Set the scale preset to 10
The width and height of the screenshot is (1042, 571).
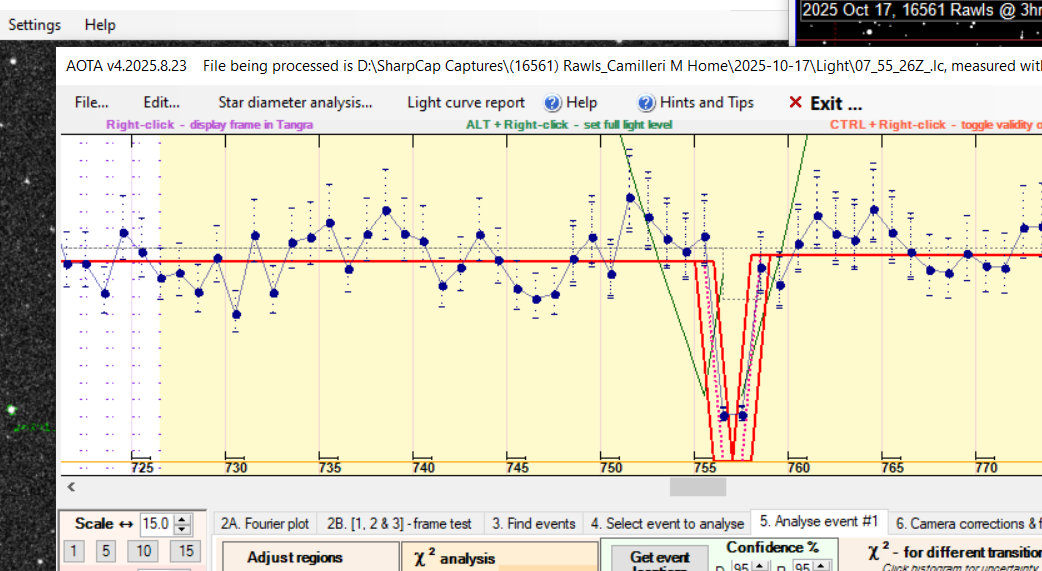[143, 551]
